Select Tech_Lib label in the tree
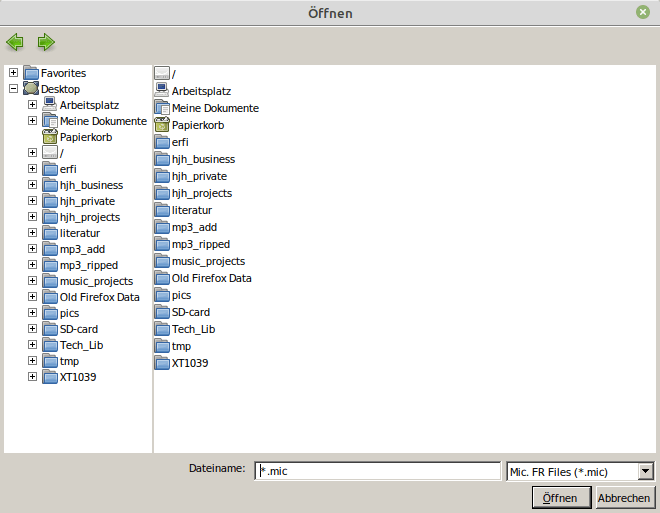 pyautogui.click(x=81, y=345)
